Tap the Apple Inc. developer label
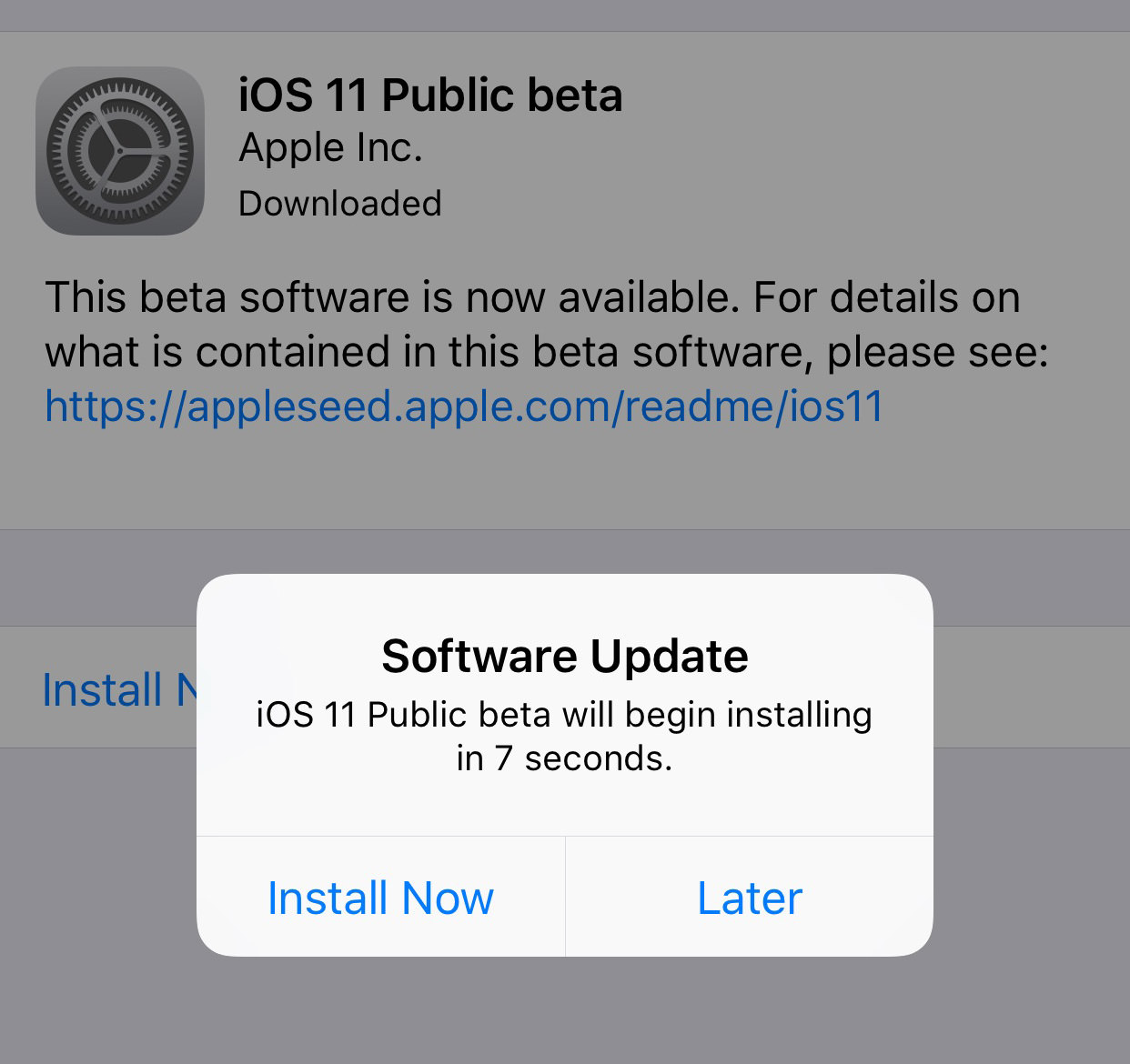1130x1064 pixels. [330, 148]
